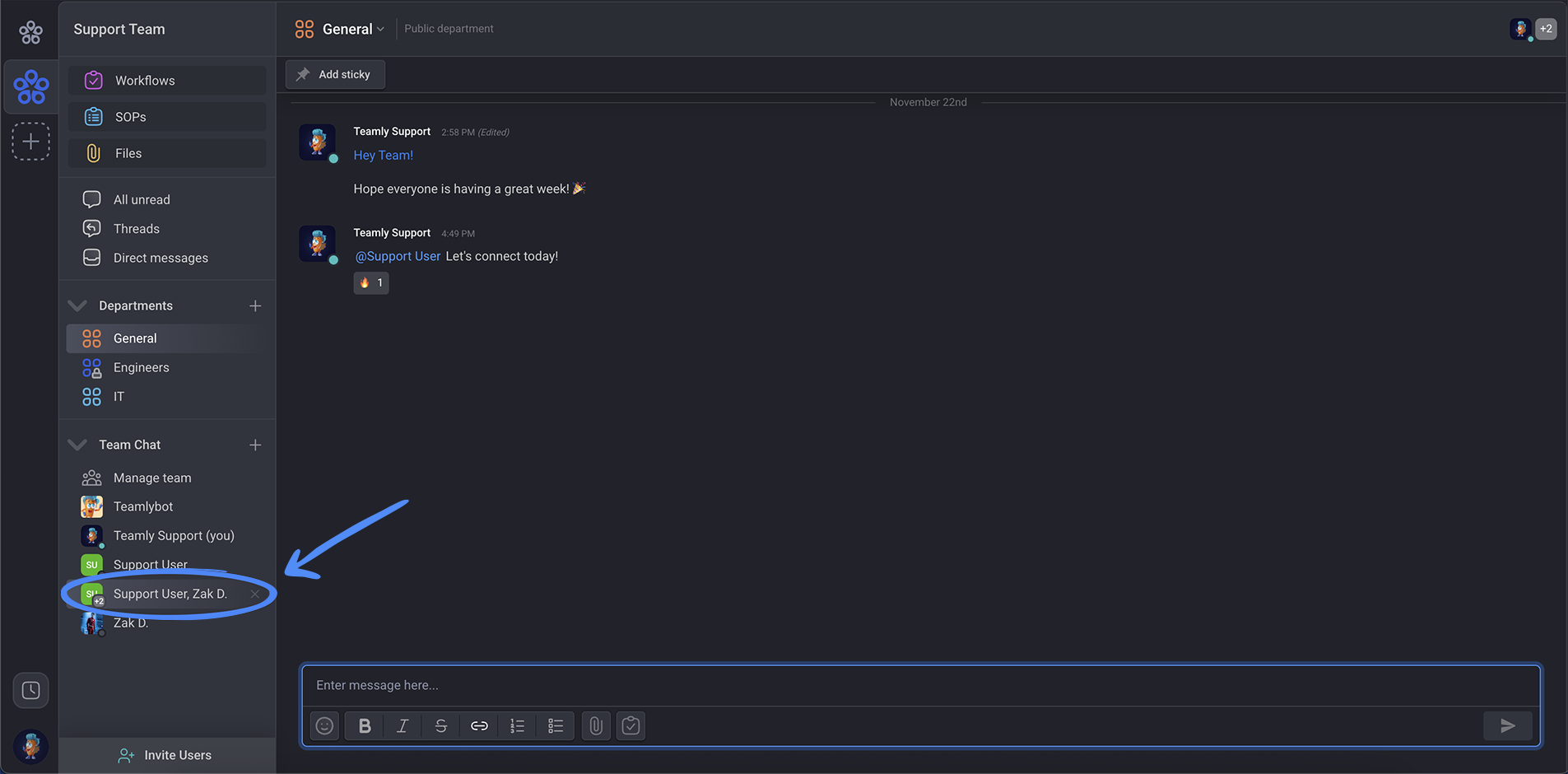Image resolution: width=1568 pixels, height=774 pixels.
Task: Close the Support User, Zak D. chat
Action: pos(255,594)
